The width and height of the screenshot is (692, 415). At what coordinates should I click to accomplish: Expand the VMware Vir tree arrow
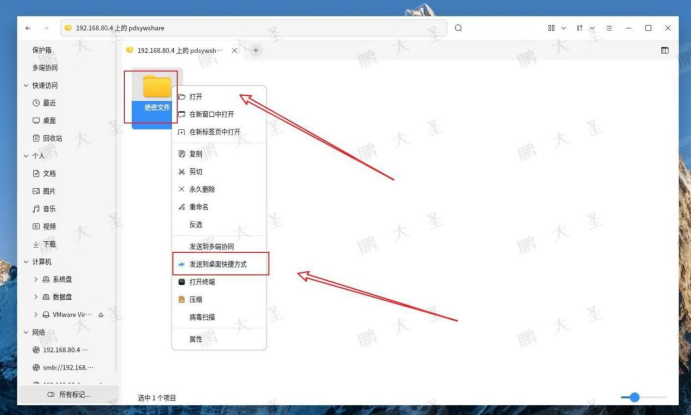(x=36, y=314)
